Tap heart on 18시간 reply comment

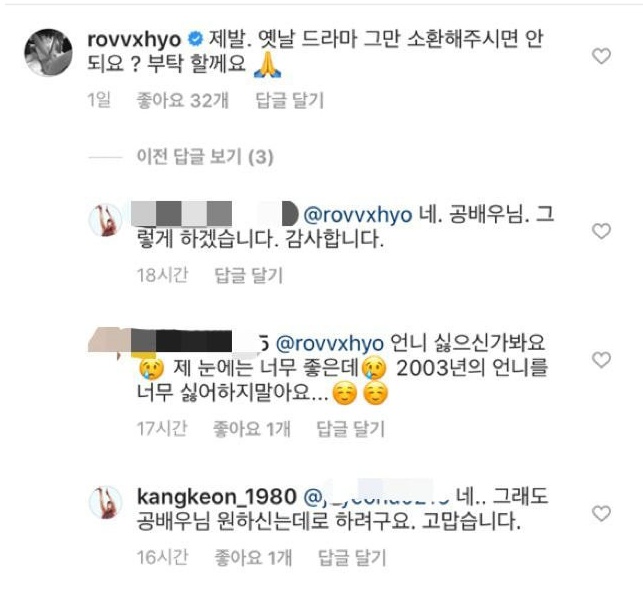(601, 231)
